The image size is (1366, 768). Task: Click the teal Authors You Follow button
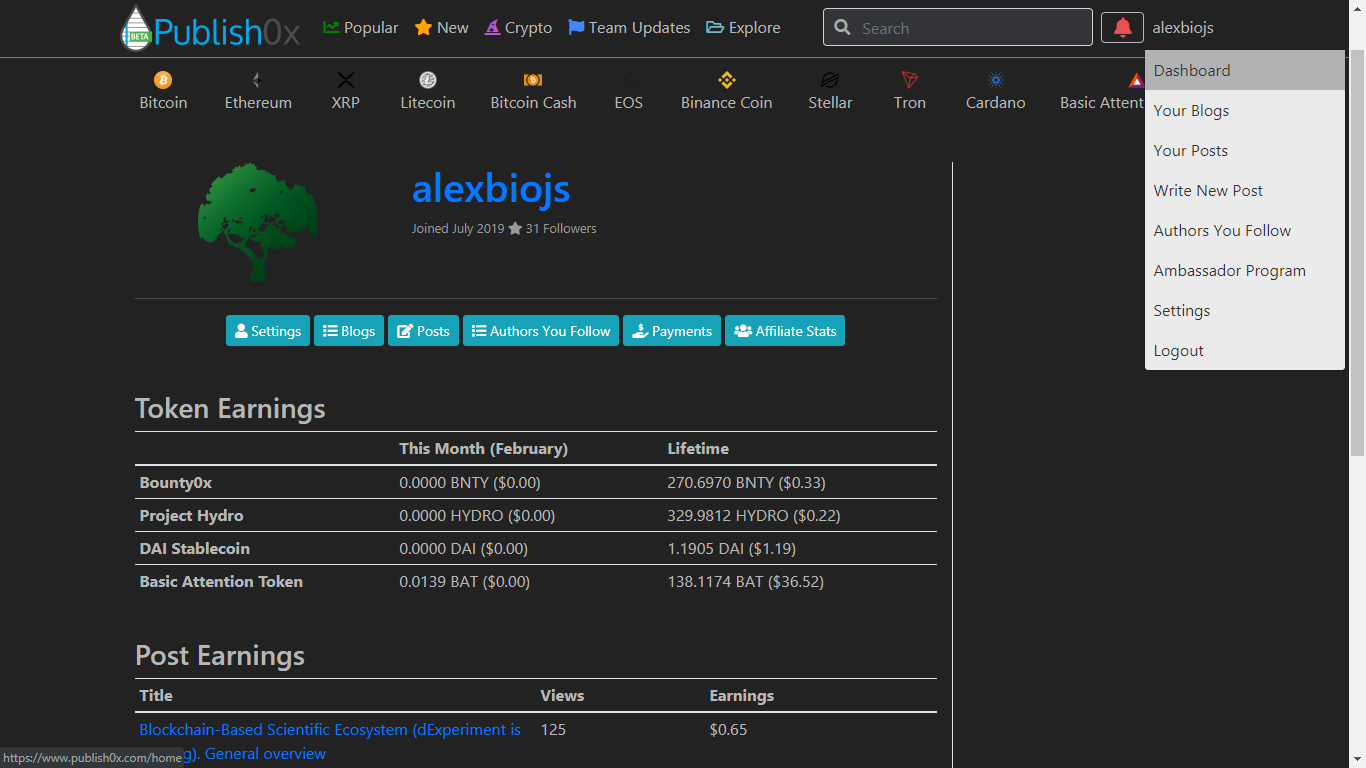pyautogui.click(x=541, y=331)
